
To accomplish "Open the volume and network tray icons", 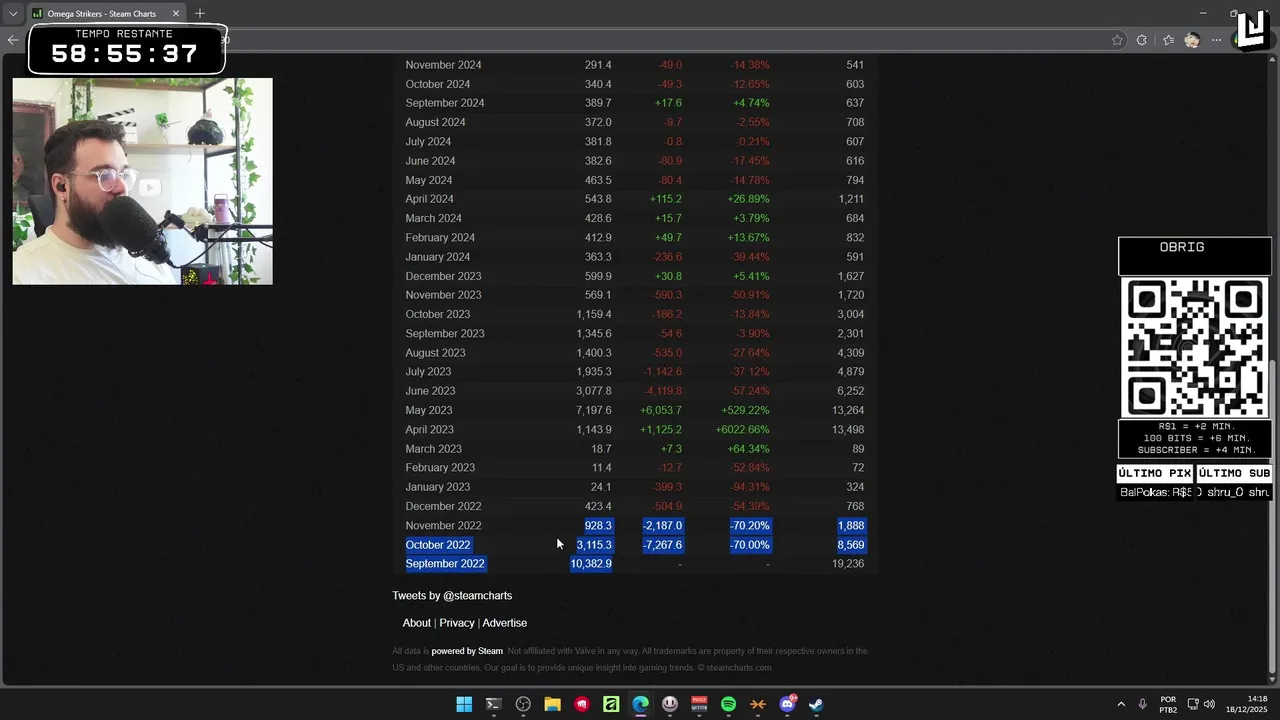I will click(x=1200, y=704).
